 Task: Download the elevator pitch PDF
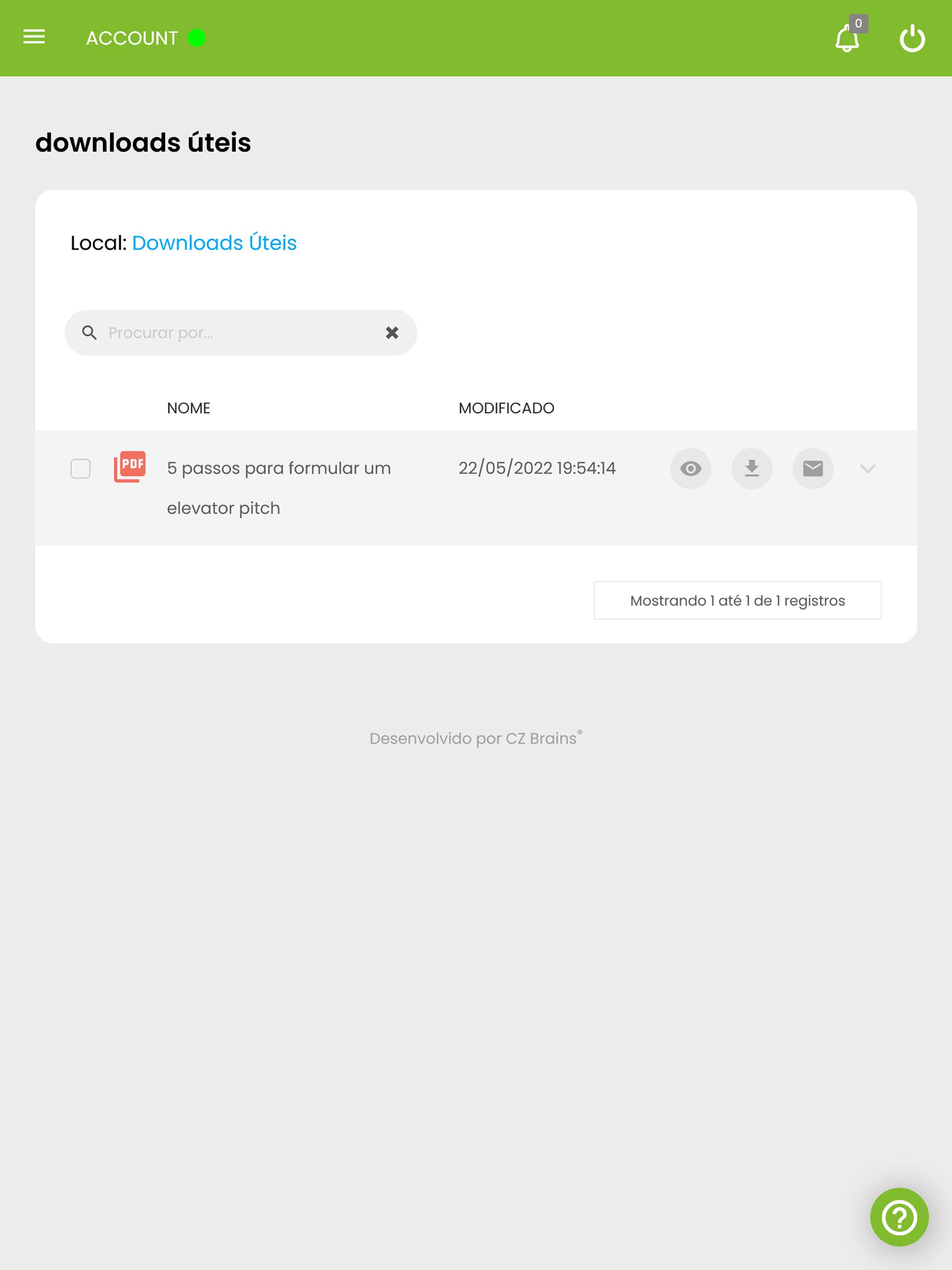click(x=752, y=469)
